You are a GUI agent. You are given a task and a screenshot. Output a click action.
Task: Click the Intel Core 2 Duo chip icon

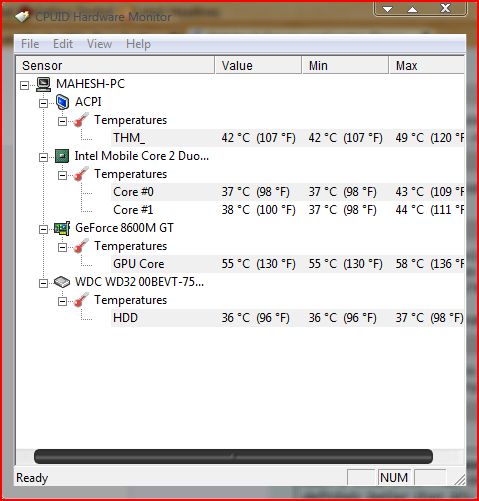click(62, 156)
